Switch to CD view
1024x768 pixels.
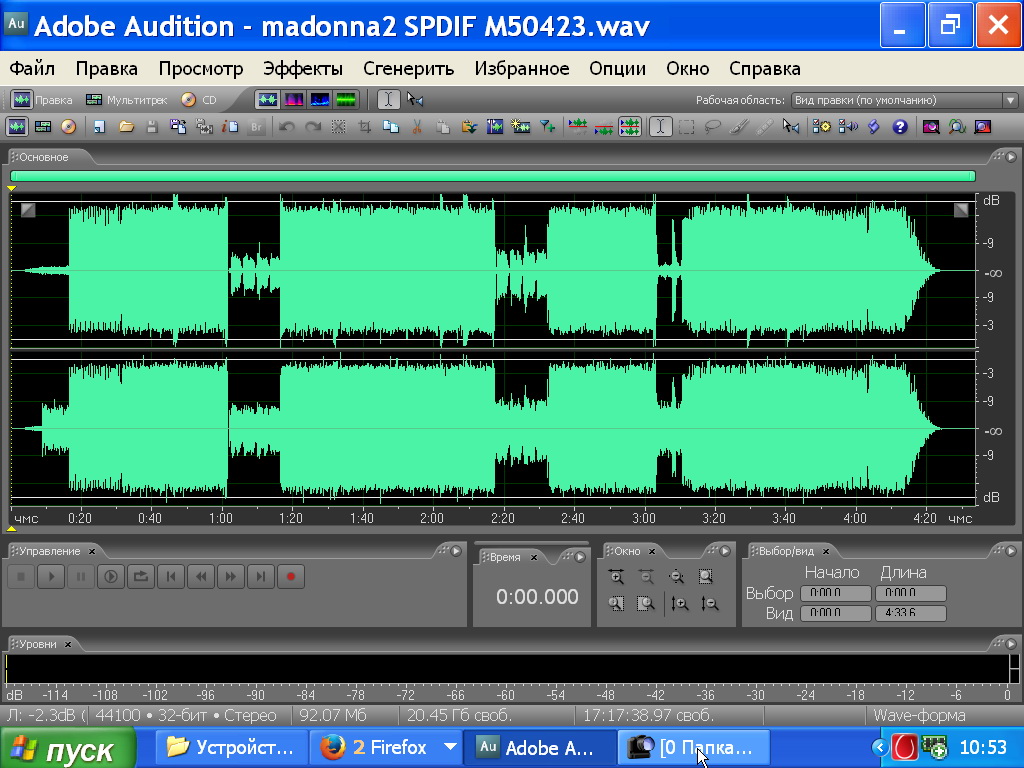click(x=199, y=100)
